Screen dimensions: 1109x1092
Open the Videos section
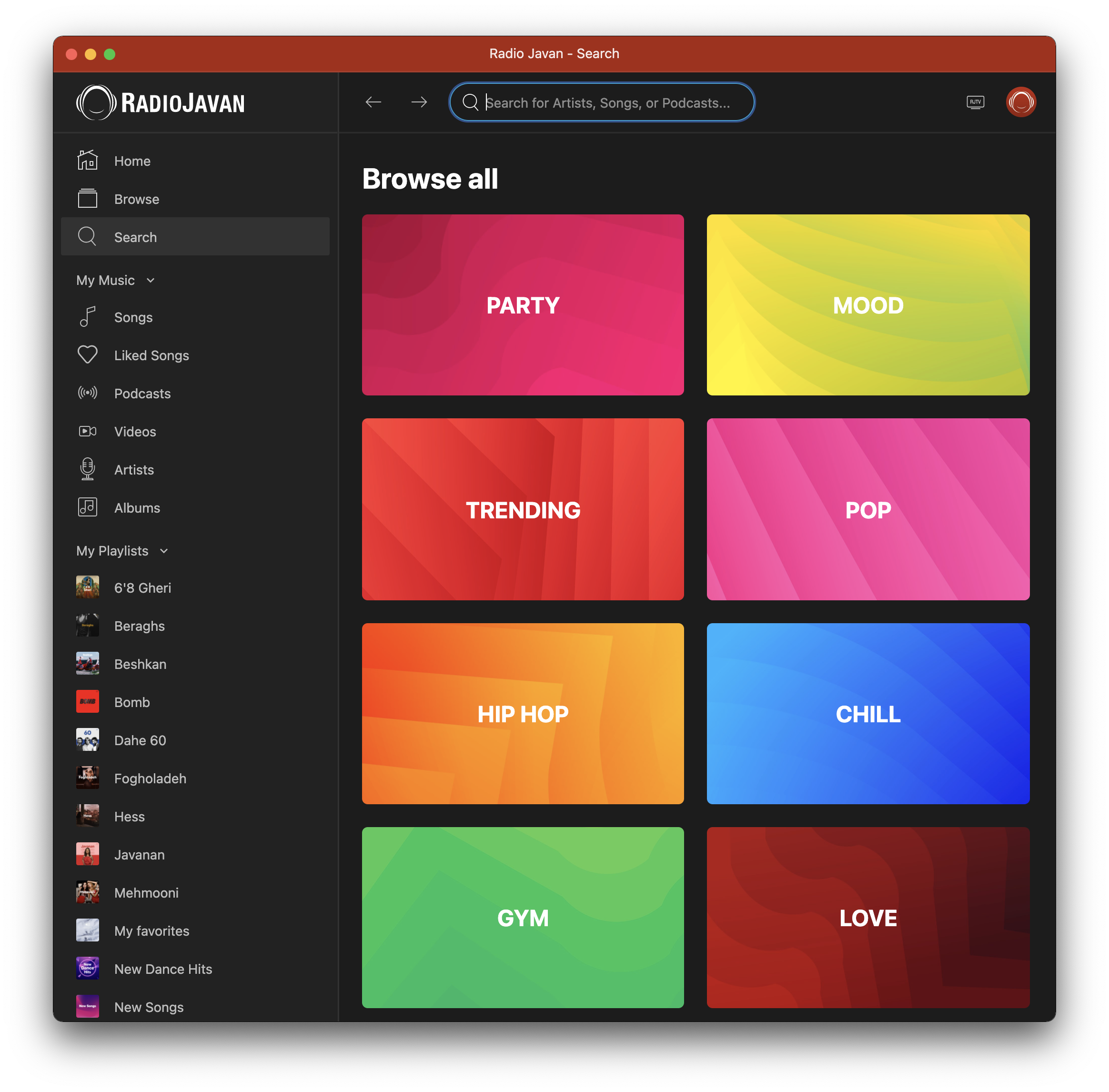(195, 431)
